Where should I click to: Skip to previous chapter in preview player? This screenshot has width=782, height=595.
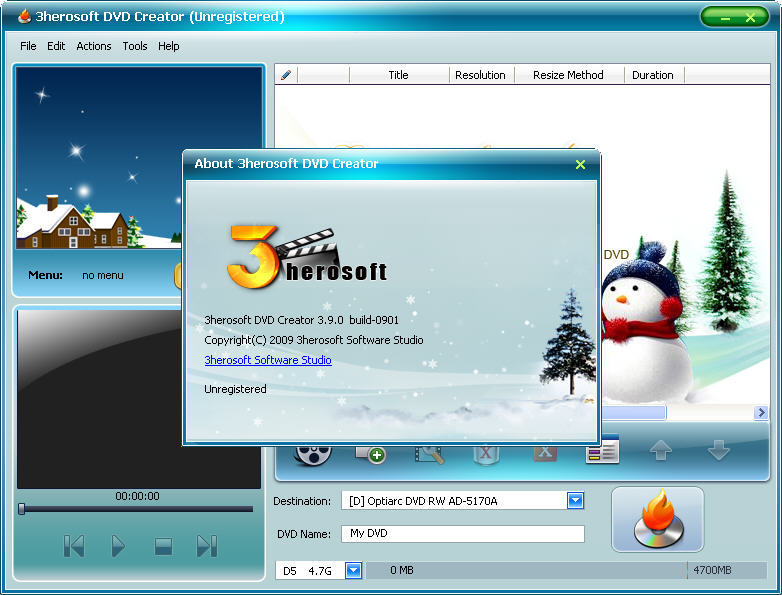[74, 546]
